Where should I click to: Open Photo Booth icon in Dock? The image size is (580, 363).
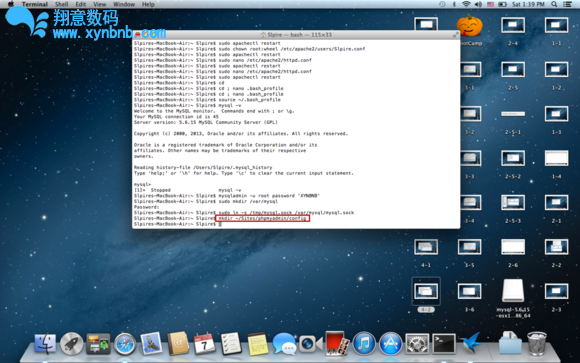(337, 343)
